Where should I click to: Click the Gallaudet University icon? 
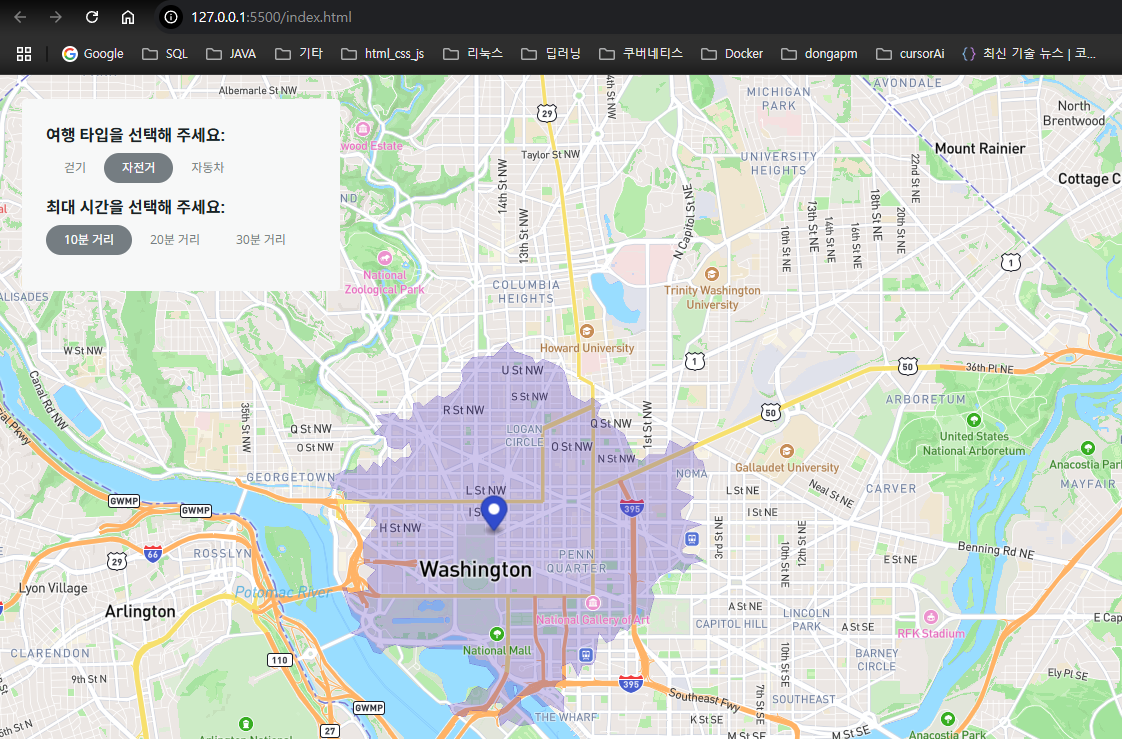(x=786, y=451)
